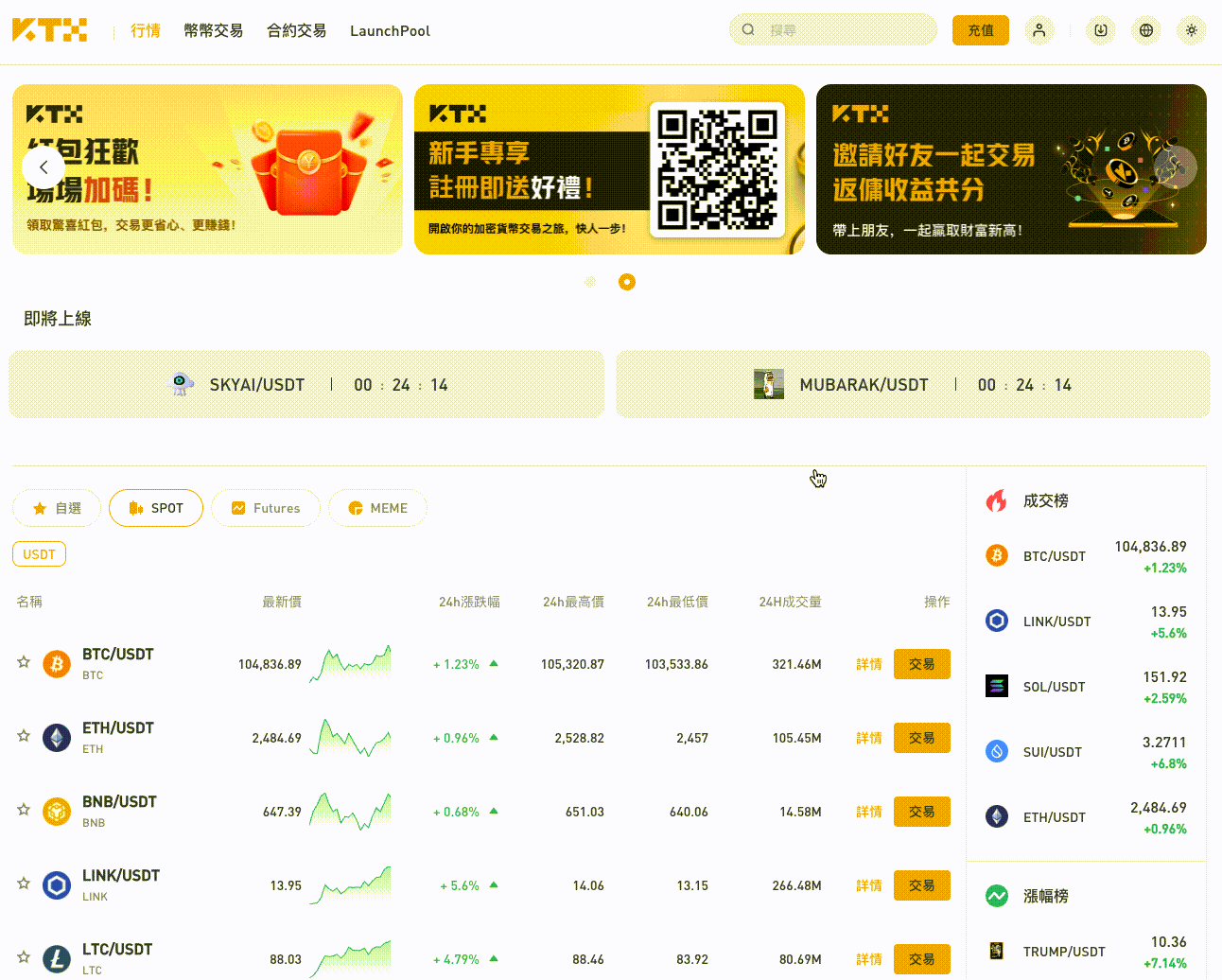The height and width of the screenshot is (980, 1222).
Task: Click the ETH/USDT mini price chart
Action: (x=350, y=737)
